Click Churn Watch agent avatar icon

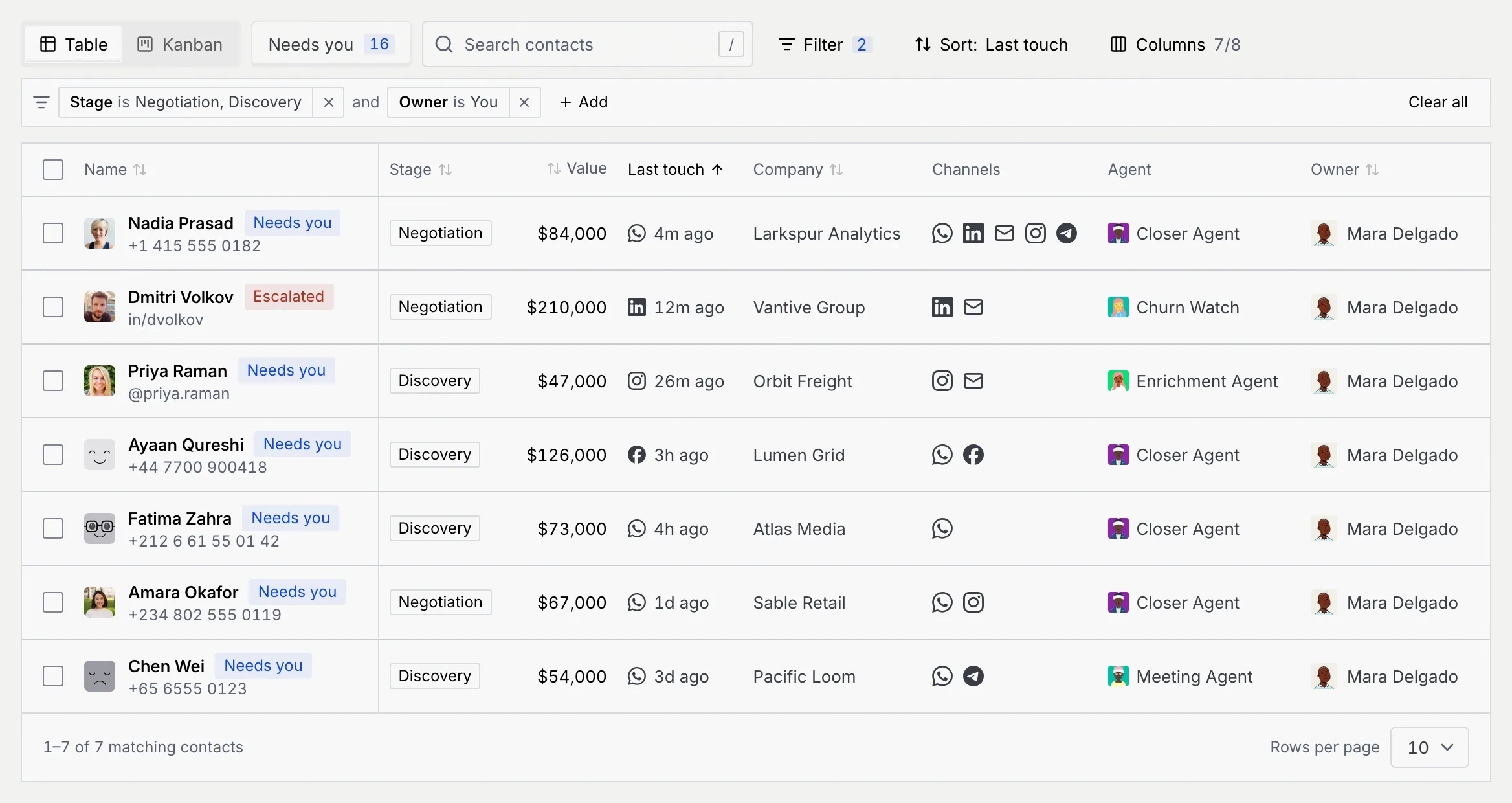(1118, 307)
